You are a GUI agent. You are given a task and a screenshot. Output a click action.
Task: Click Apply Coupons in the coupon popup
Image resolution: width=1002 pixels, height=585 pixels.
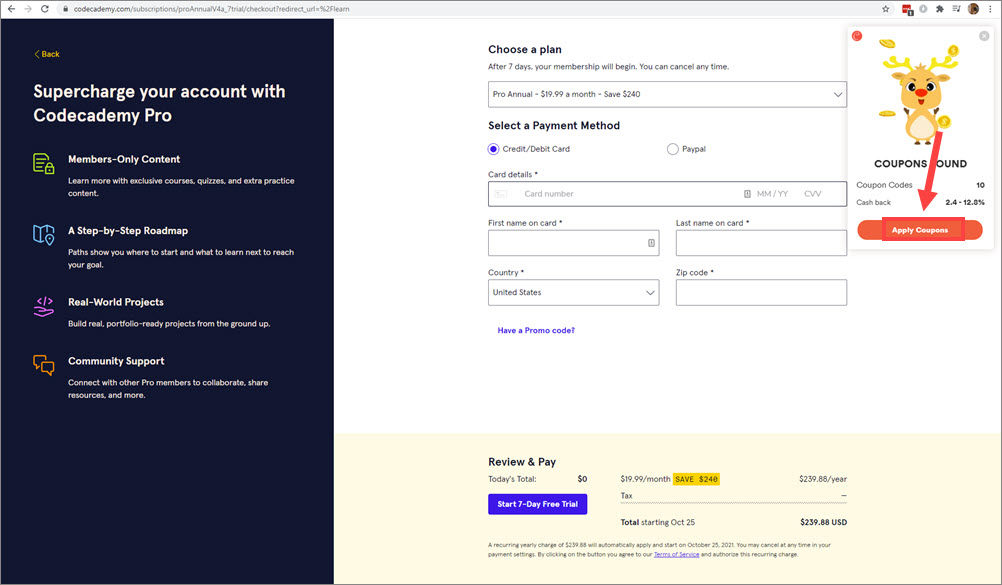[920, 230]
